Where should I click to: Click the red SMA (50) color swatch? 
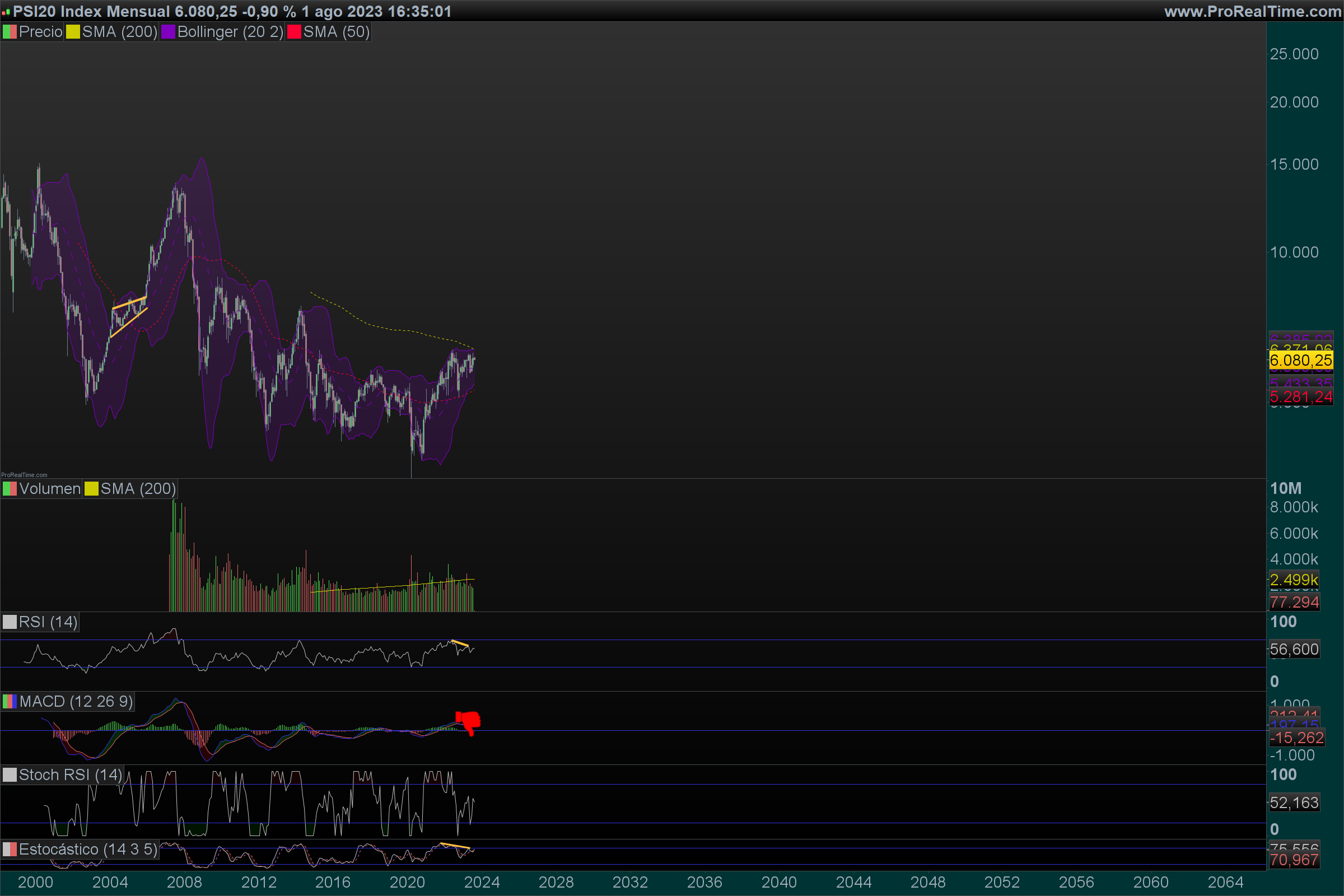coord(293,32)
